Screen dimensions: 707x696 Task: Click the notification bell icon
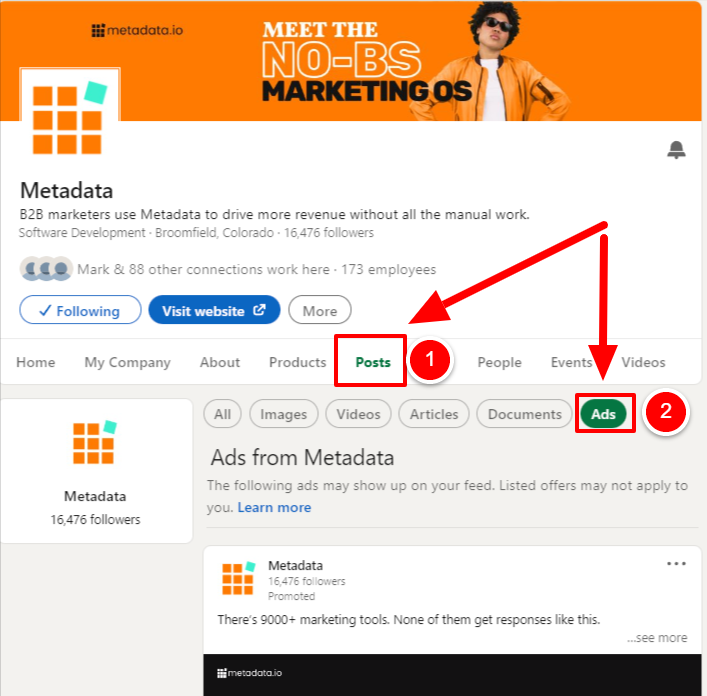[x=676, y=150]
